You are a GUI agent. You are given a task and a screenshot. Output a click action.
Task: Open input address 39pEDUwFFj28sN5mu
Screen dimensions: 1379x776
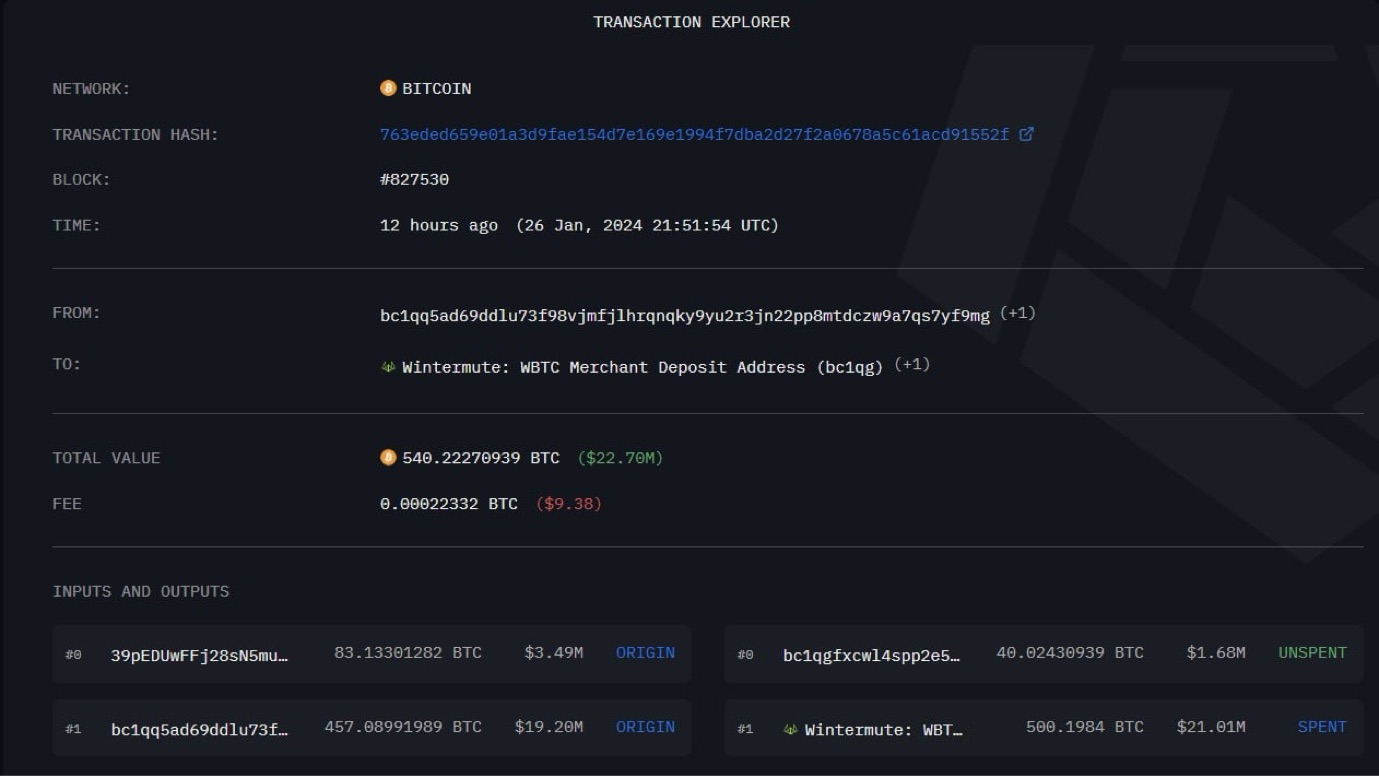pos(199,655)
